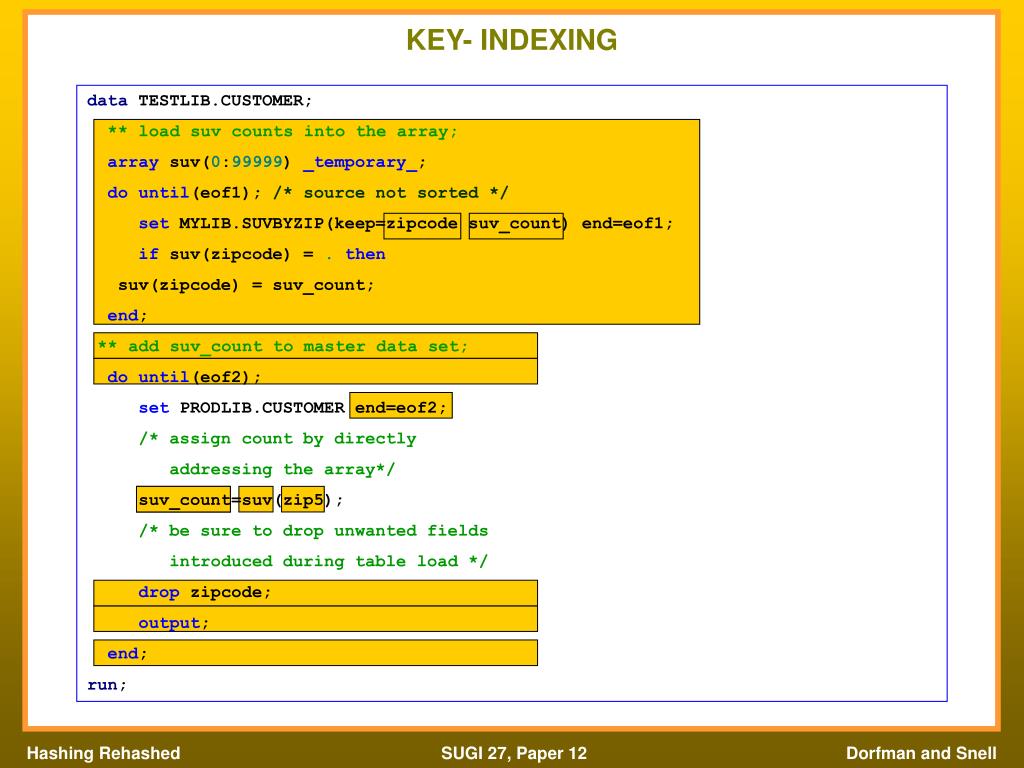Viewport: 1024px width, 768px height.
Task: Click the highlighted 'zip5' index
Action: [x=303, y=500]
